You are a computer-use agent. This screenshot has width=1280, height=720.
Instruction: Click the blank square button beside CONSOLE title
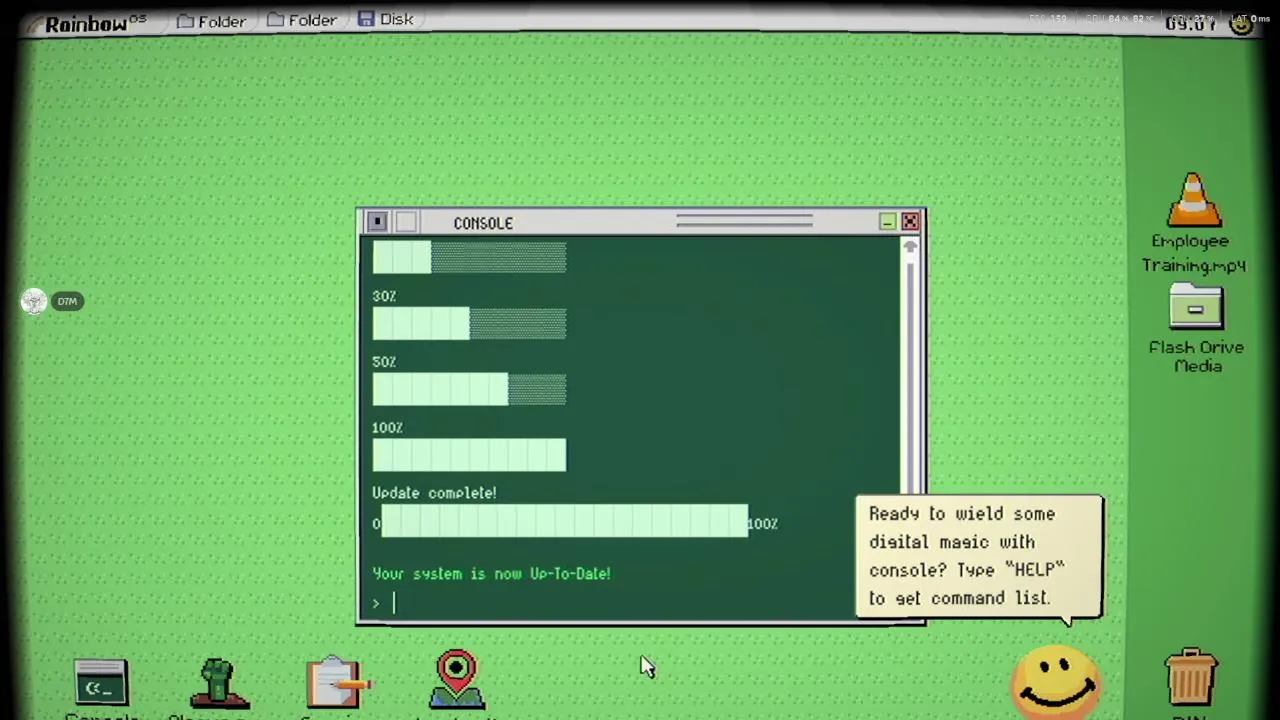(406, 222)
